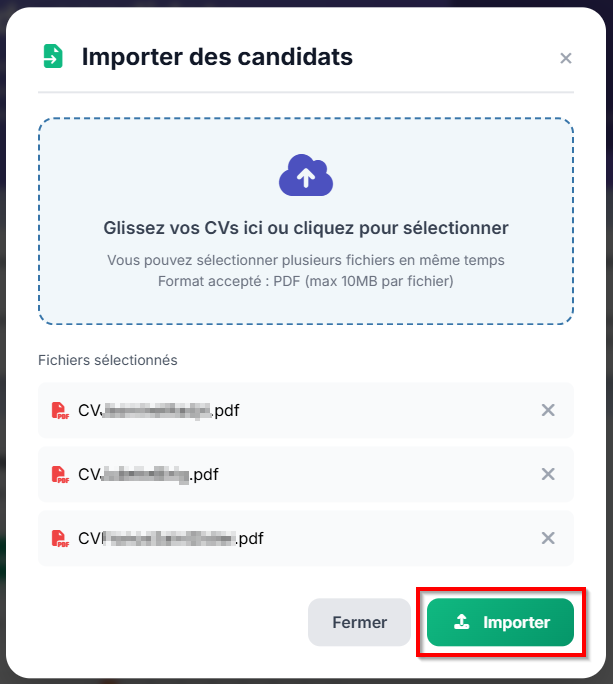Screen dimensions: 613x684
Task: Remove the second selected CV file
Action: (x=548, y=474)
